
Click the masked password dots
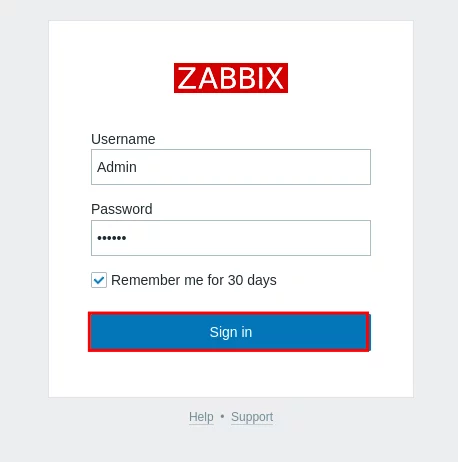click(112, 238)
